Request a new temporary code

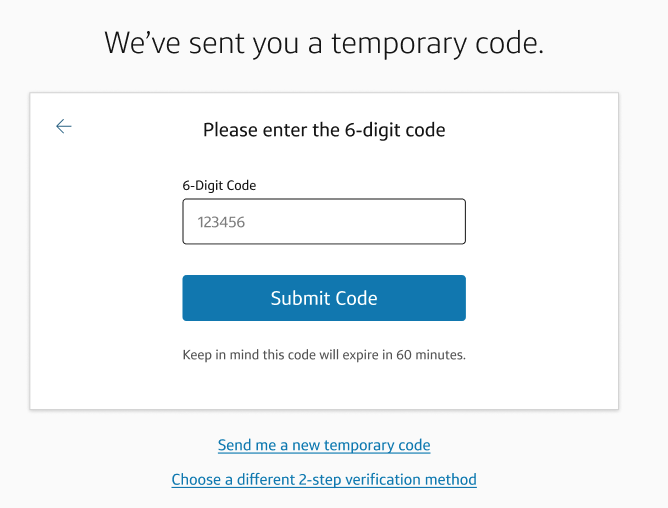pyautogui.click(x=324, y=445)
